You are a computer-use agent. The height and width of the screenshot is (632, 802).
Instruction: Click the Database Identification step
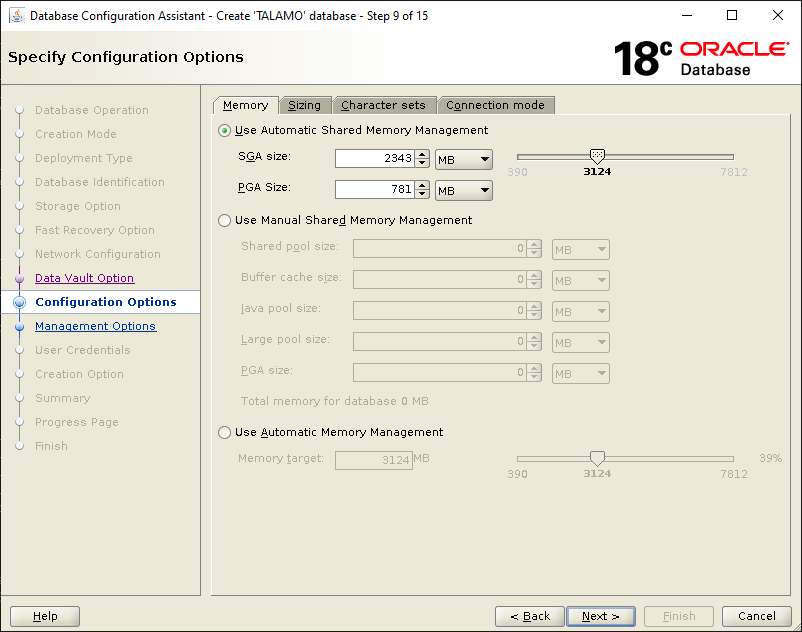[x=100, y=183]
